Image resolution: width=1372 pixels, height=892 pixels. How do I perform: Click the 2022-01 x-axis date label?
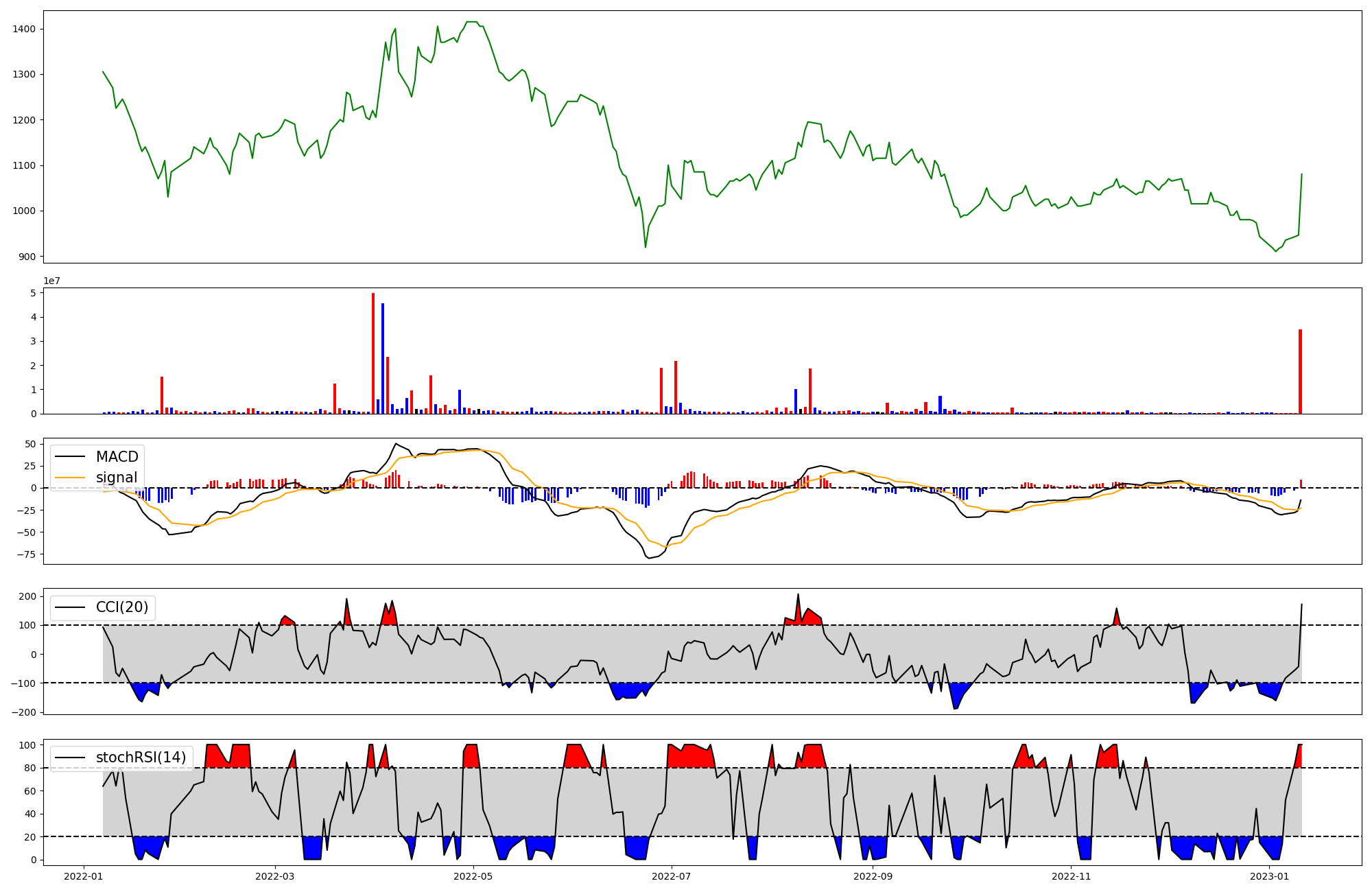[x=84, y=876]
